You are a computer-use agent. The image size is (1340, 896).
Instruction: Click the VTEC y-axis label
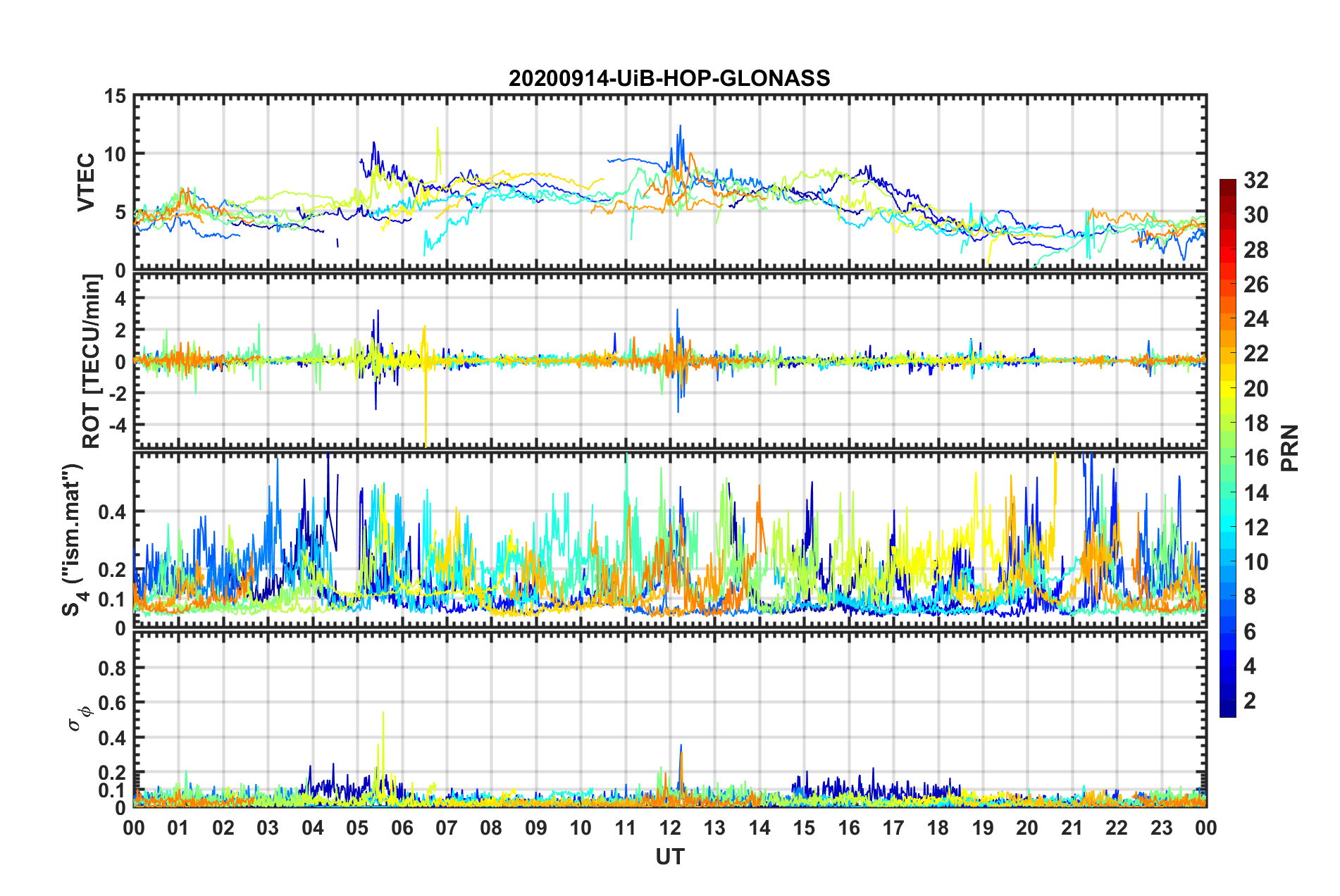click(x=86, y=182)
